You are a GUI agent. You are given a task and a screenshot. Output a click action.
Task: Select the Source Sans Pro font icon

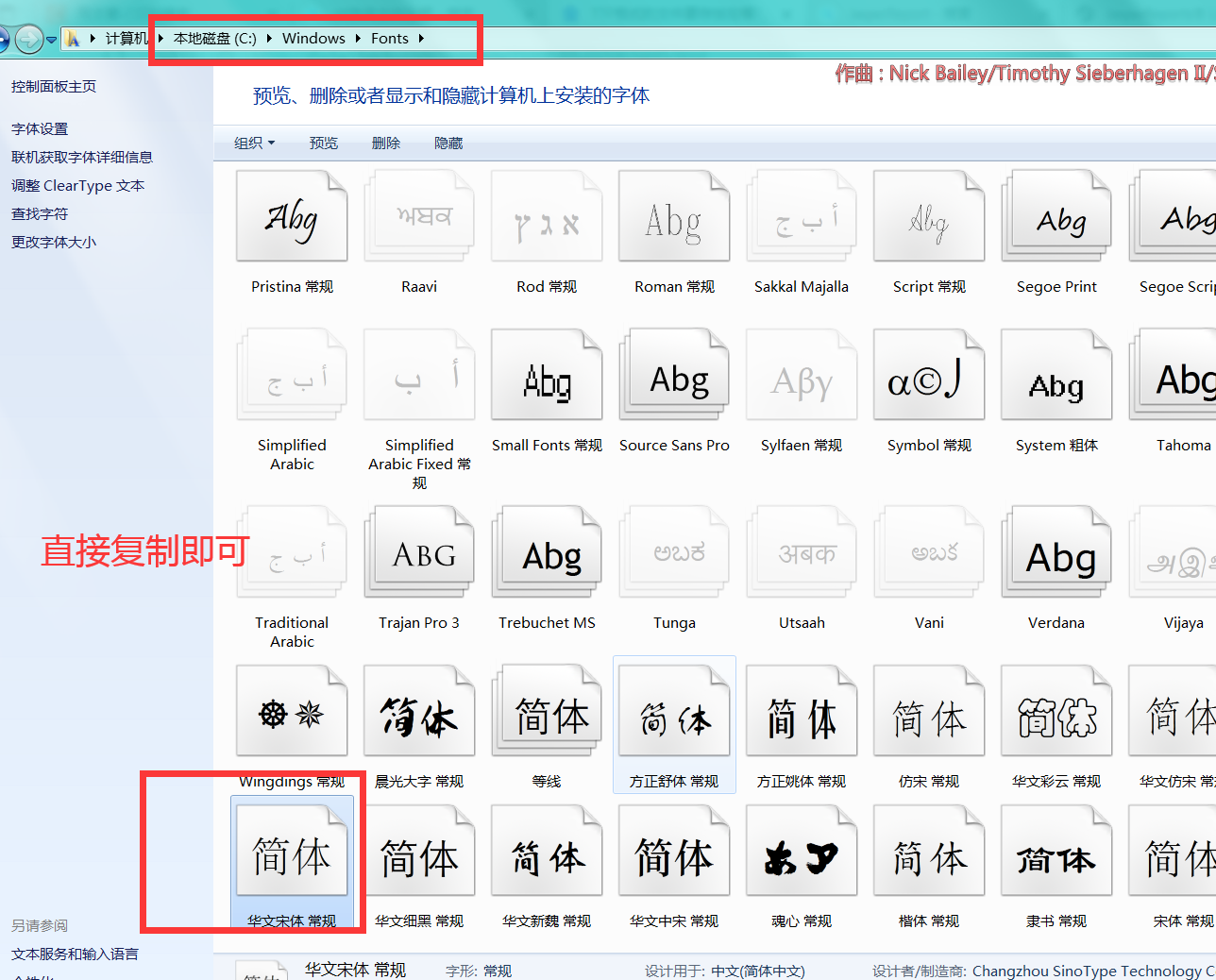(674, 375)
